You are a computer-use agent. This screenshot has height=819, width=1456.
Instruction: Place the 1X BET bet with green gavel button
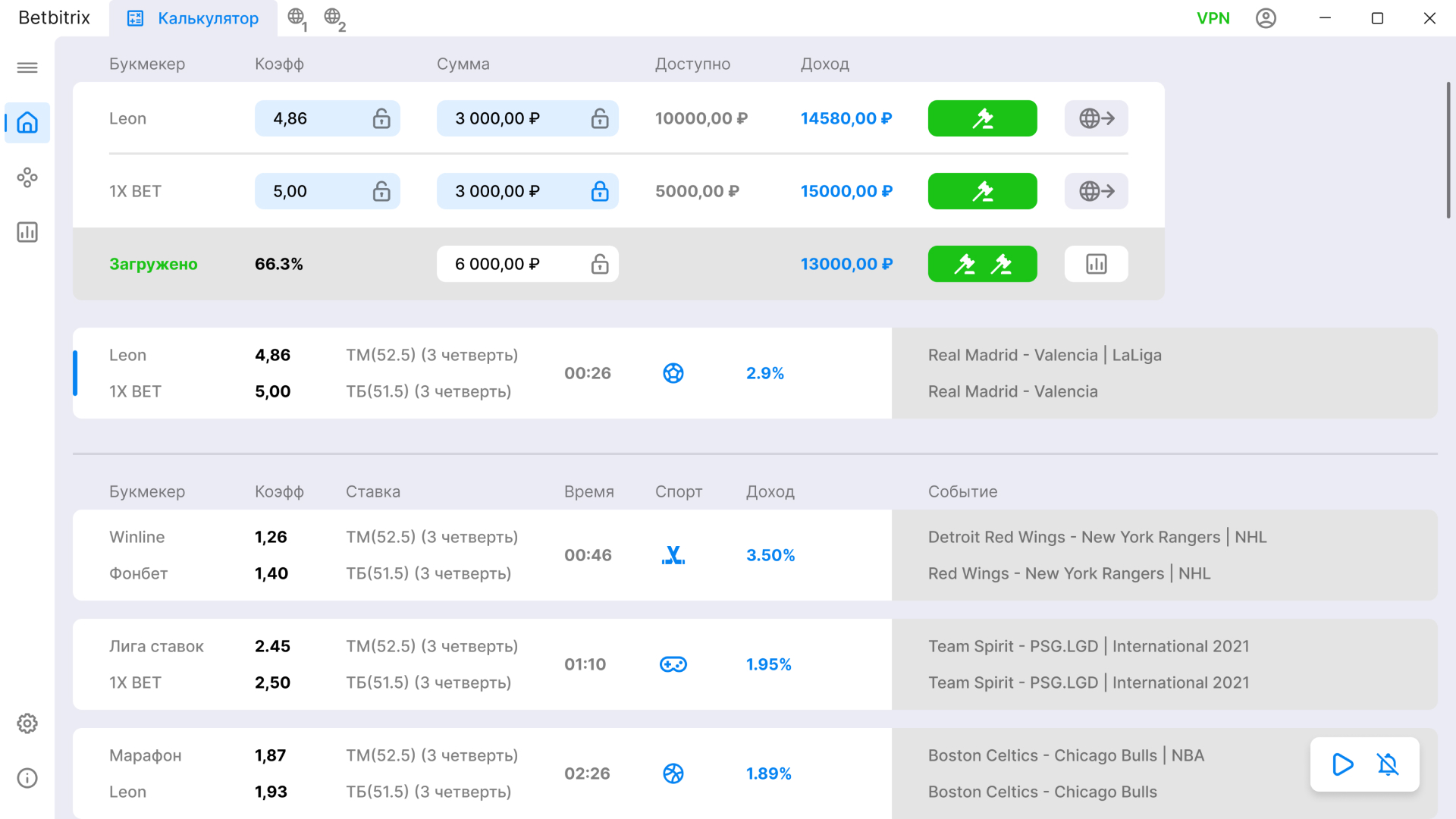[x=983, y=191]
